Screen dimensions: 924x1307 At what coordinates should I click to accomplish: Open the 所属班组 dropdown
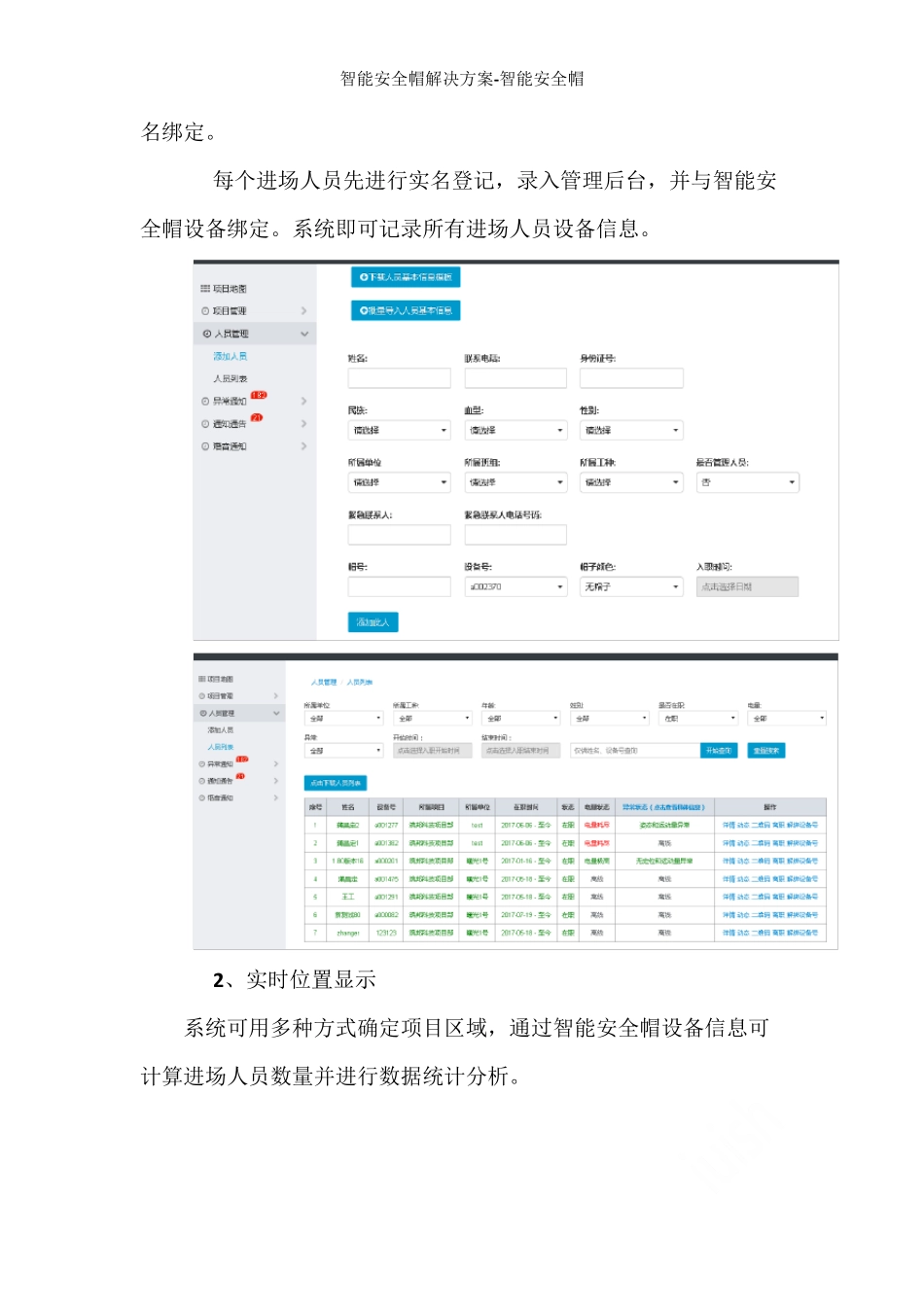point(515,482)
